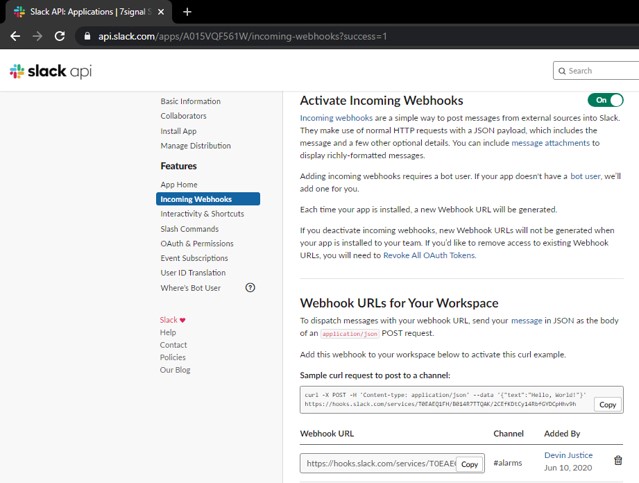Select OAuth & Permissions sidebar item
The height and width of the screenshot is (483, 639).
(x=196, y=243)
